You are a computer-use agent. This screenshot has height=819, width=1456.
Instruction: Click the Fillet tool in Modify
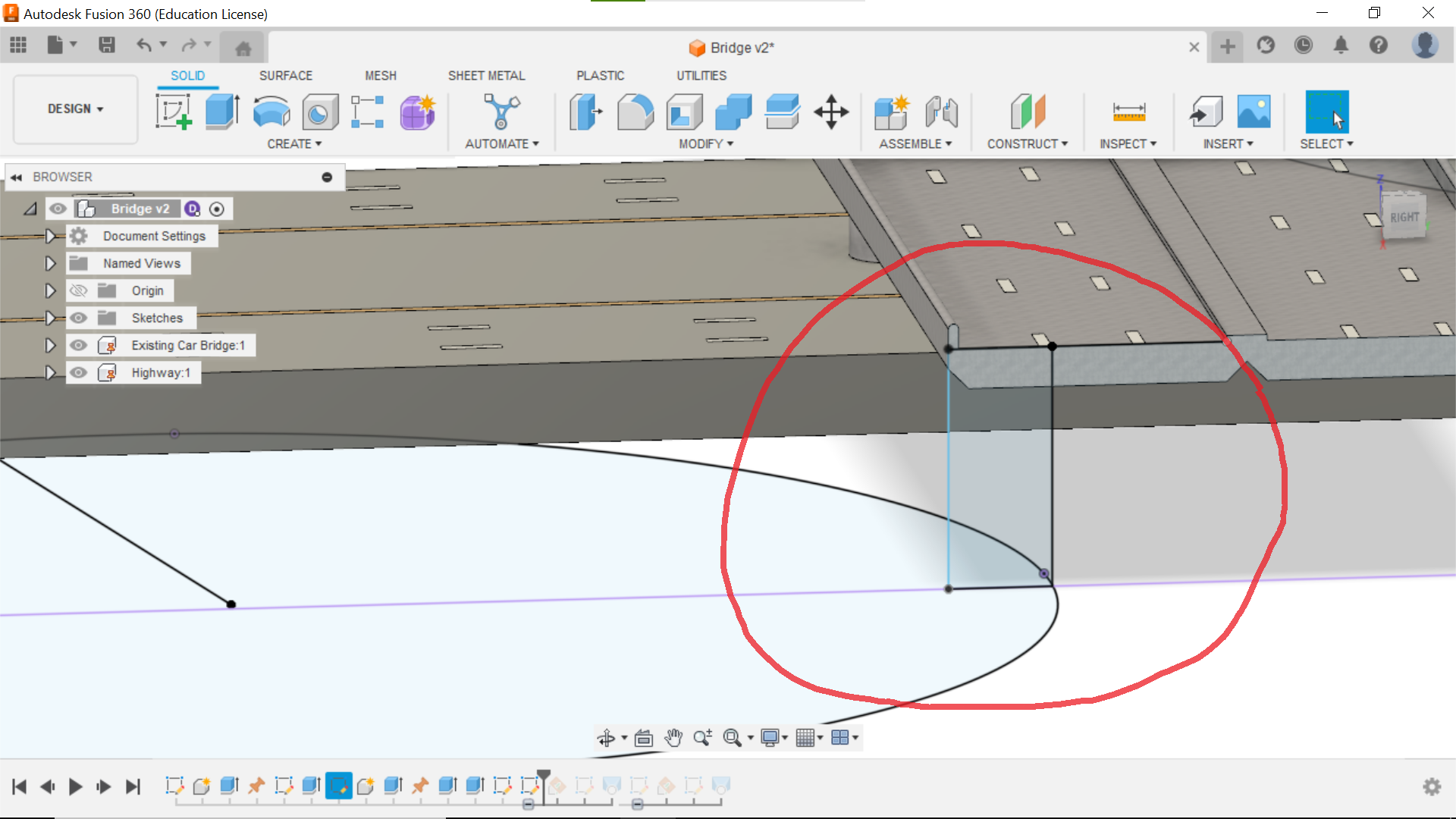point(635,112)
